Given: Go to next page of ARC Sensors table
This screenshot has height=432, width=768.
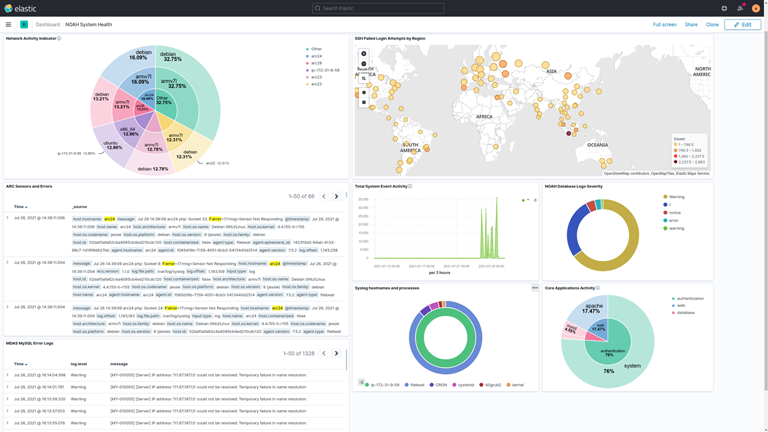Looking at the screenshot, I should tap(336, 196).
